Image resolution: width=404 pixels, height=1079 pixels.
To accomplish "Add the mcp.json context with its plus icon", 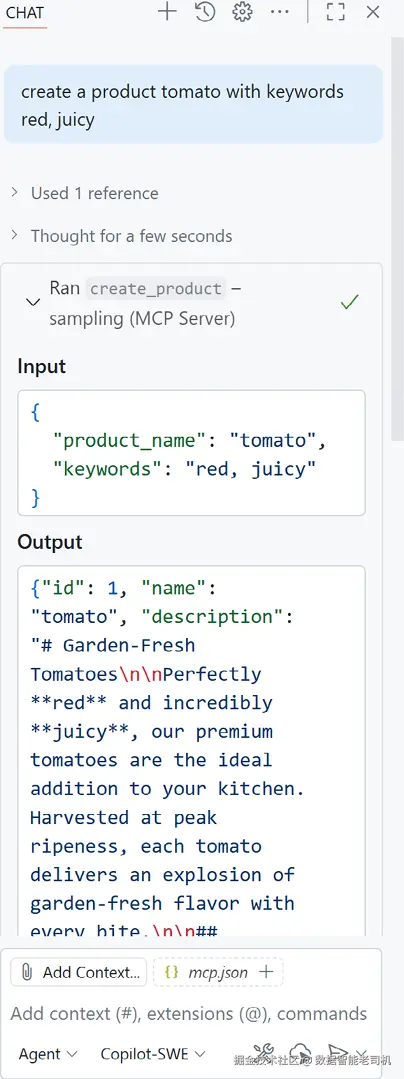I will pos(266,972).
